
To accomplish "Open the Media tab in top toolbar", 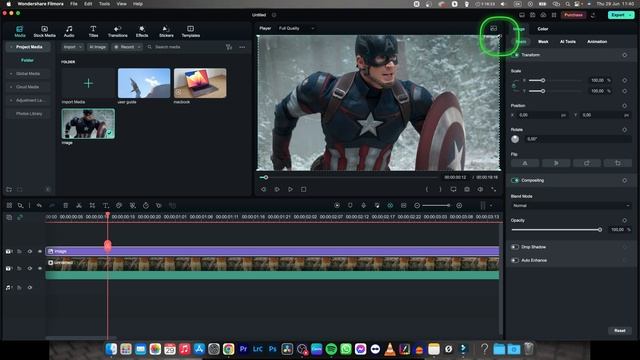I will click(20, 31).
